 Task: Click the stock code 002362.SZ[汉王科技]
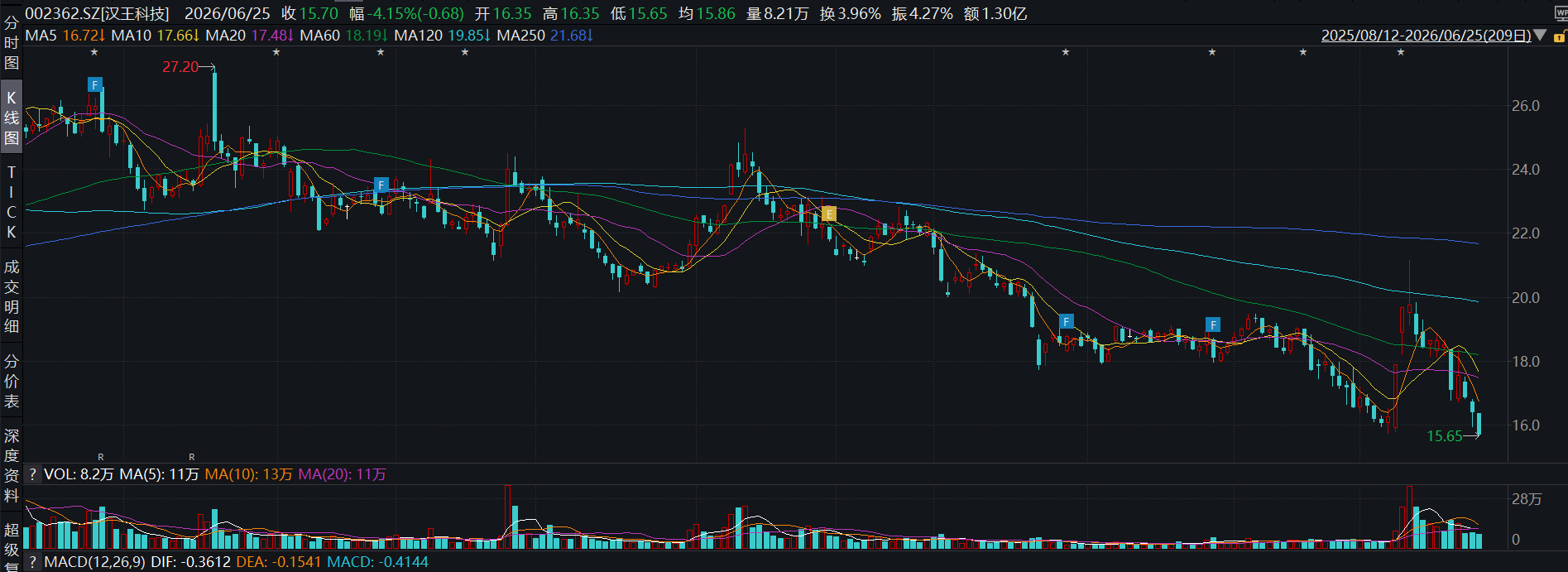click(x=97, y=13)
